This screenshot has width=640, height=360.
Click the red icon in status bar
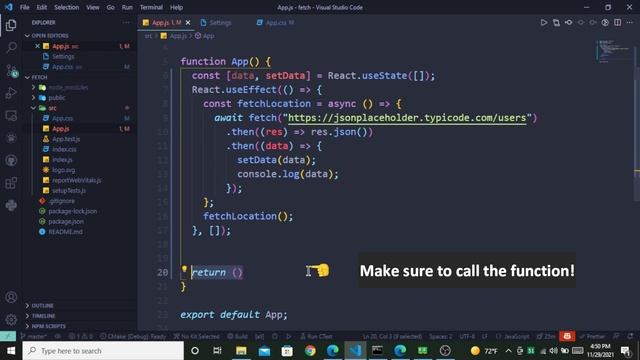[567, 336]
